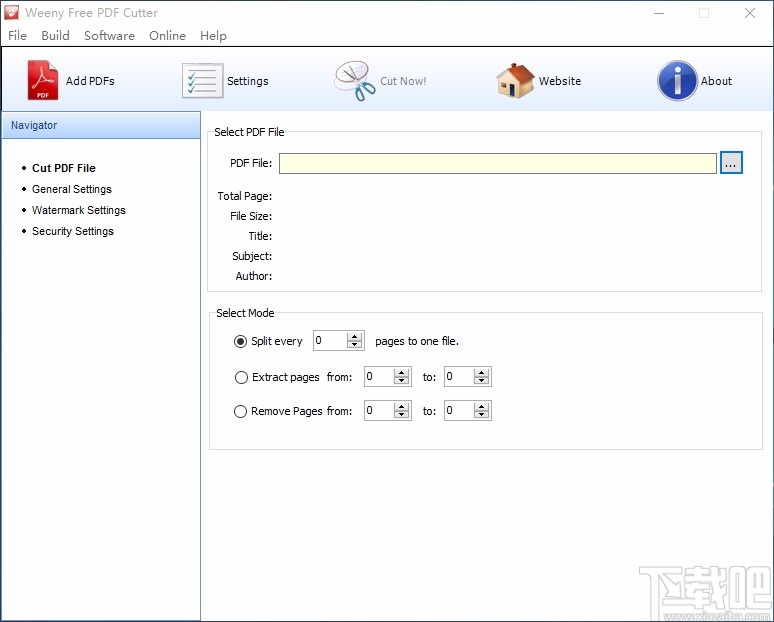Open the Help menu
This screenshot has width=774, height=622.
(213, 36)
